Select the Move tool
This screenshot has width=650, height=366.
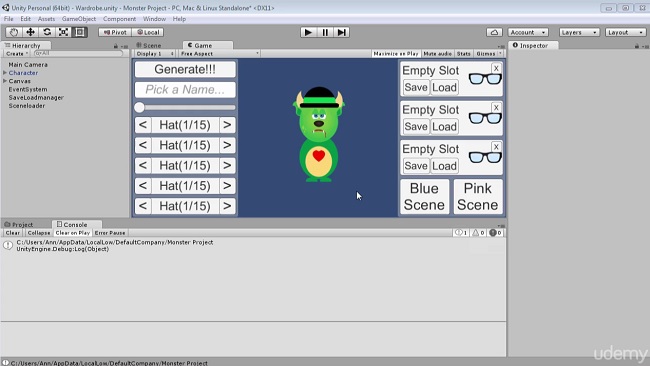pyautogui.click(x=30, y=32)
